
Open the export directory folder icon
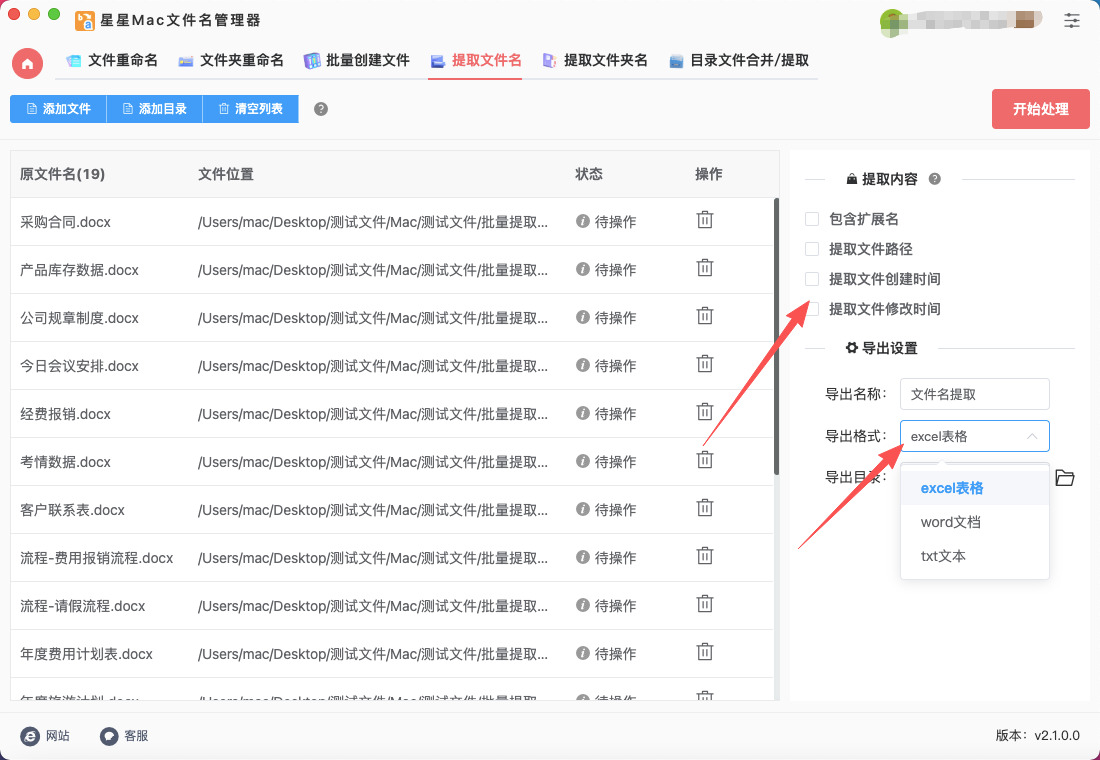1065,478
